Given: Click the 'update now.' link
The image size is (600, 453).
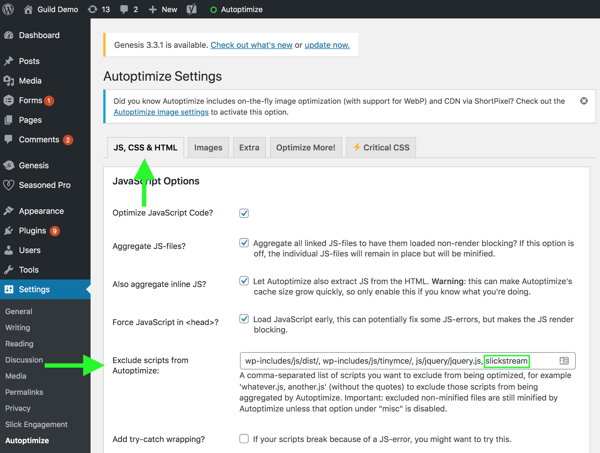Looking at the screenshot, I should coord(327,45).
